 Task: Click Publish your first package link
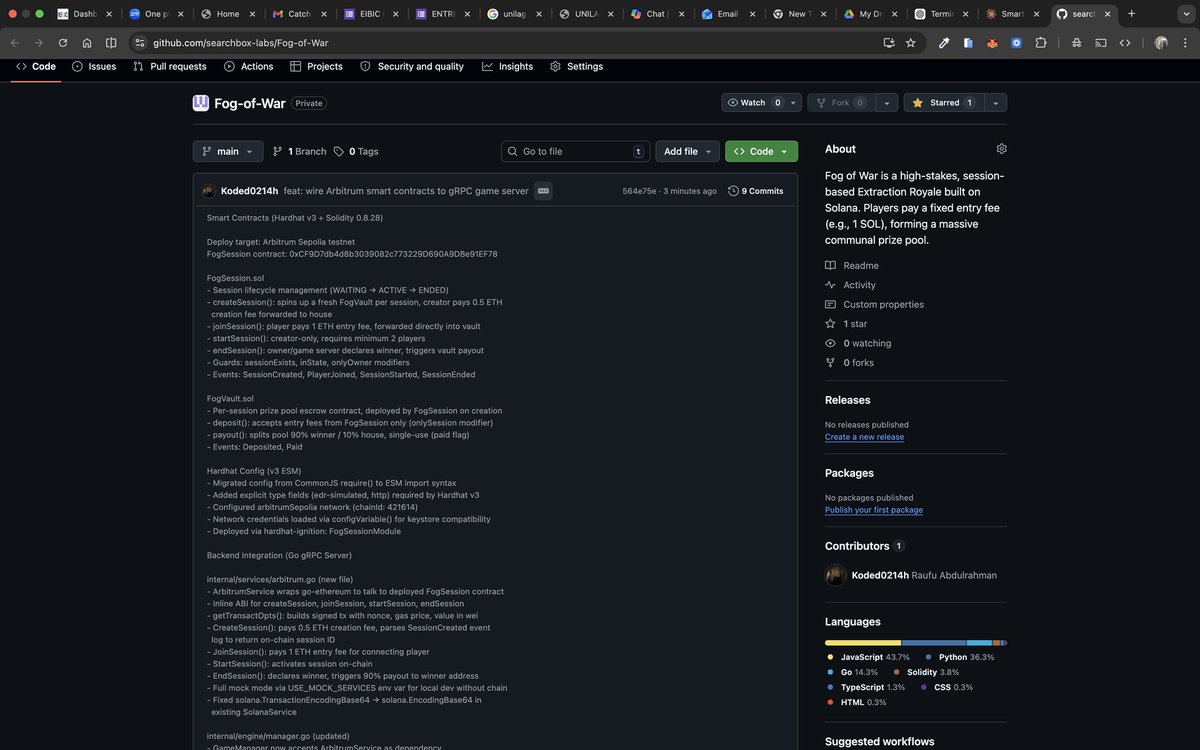[874, 510]
